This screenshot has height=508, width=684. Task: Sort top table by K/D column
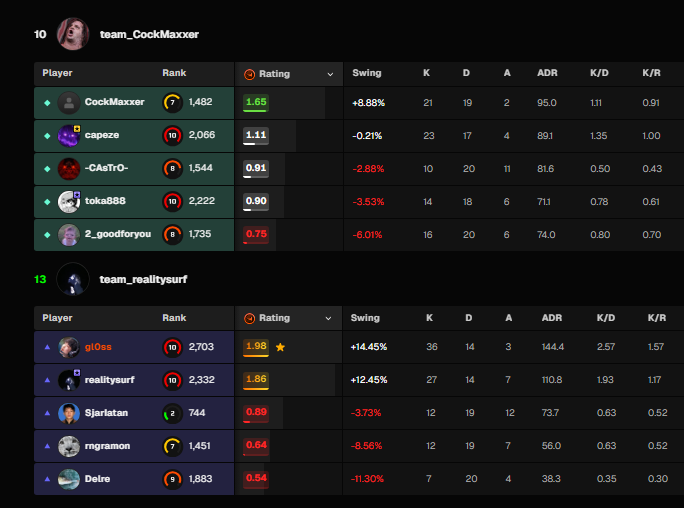point(599,73)
